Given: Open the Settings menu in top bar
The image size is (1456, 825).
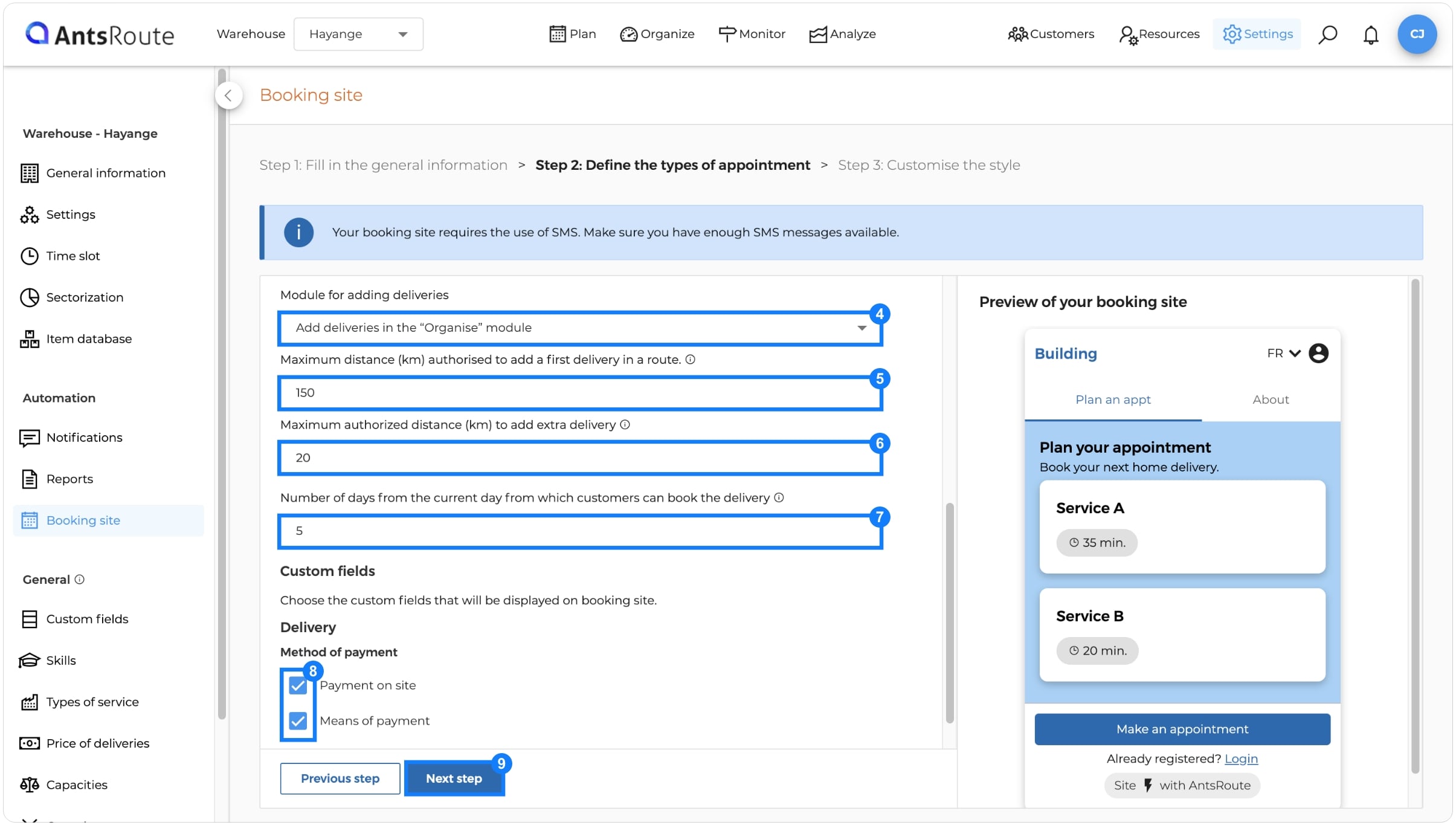Looking at the screenshot, I should 1257,34.
